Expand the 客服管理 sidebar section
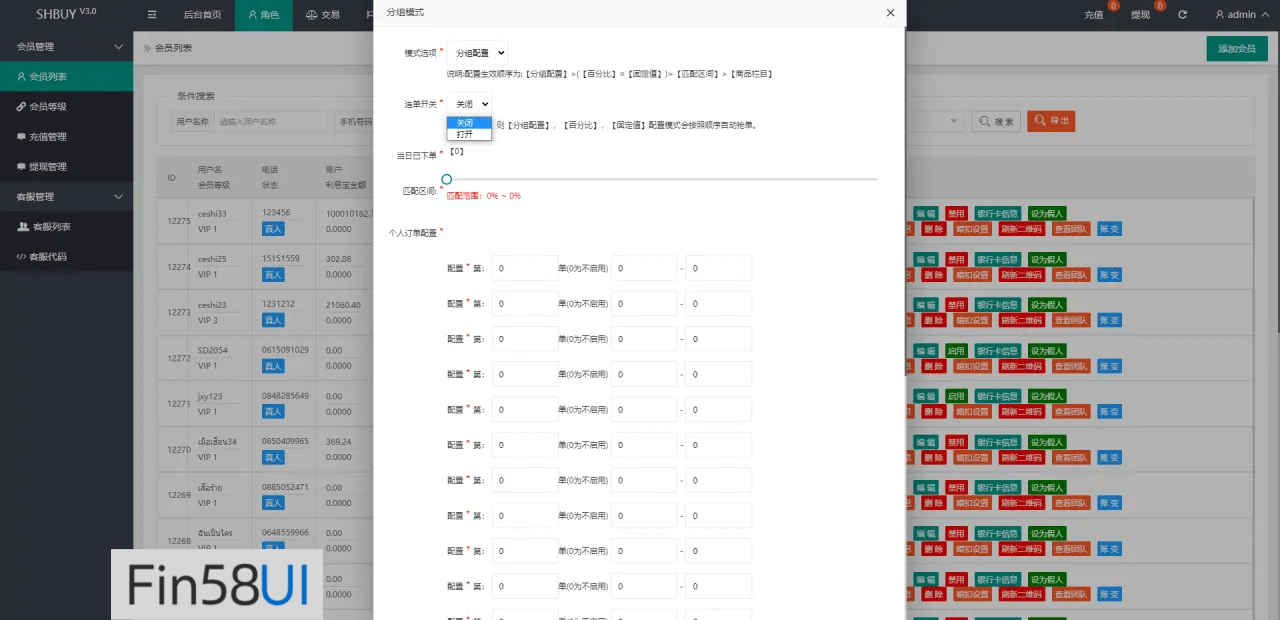The image size is (1280, 620). tap(66, 196)
